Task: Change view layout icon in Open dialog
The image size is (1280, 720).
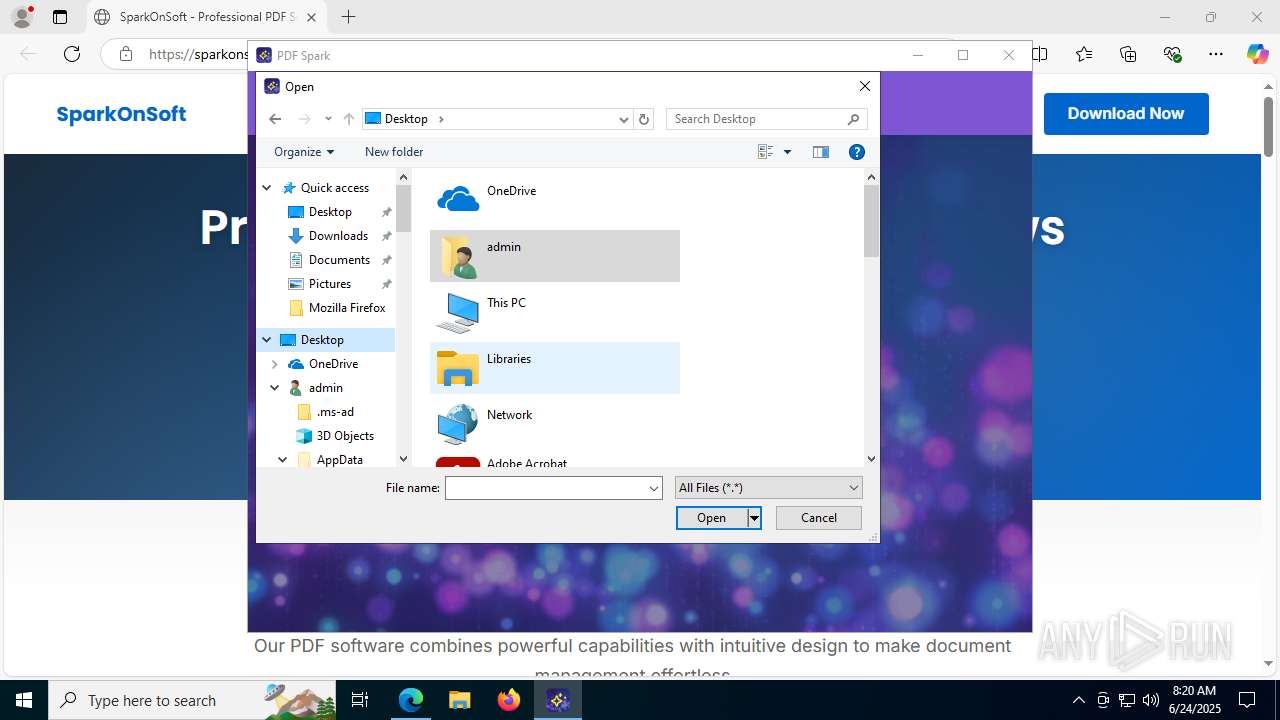Action: pyautogui.click(x=766, y=152)
